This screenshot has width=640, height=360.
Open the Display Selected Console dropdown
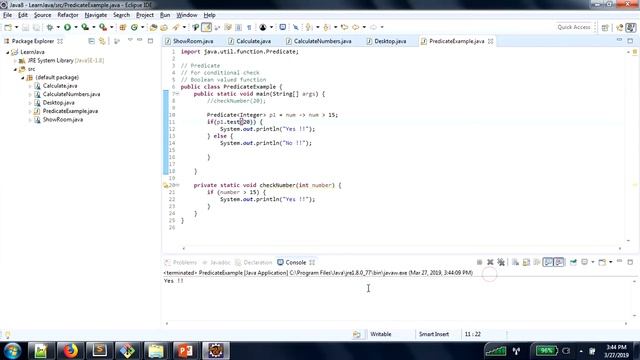(x=593, y=262)
